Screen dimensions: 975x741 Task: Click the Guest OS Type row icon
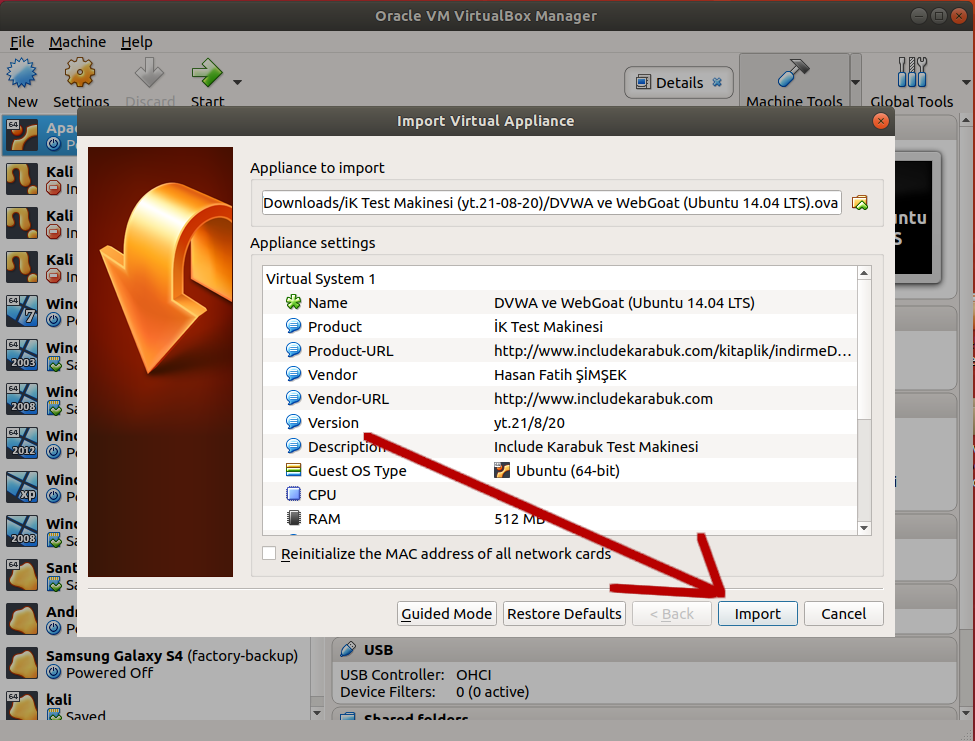click(293, 470)
